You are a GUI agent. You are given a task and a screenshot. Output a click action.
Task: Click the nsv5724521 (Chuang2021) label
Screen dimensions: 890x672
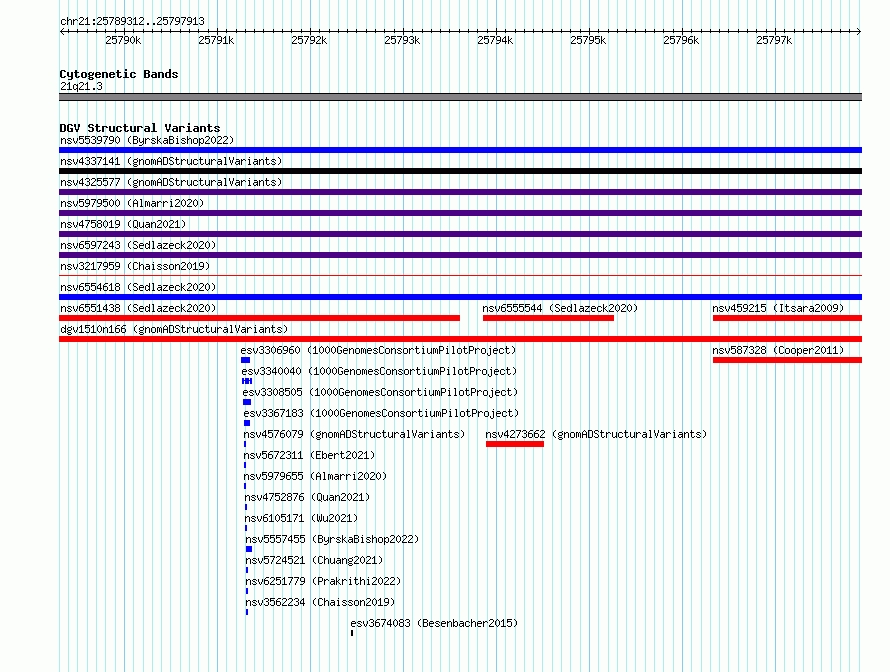314,560
